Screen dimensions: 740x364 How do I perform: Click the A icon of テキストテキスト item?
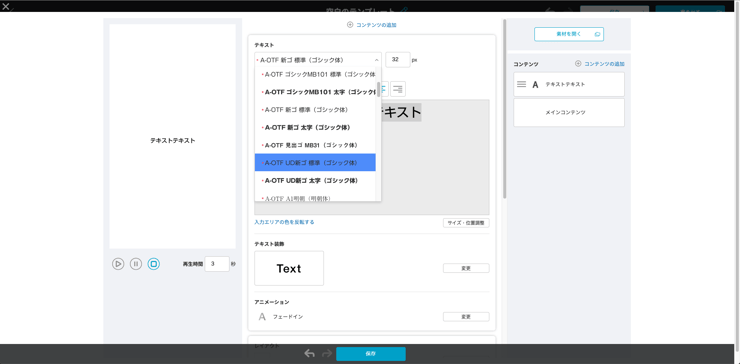(x=535, y=85)
